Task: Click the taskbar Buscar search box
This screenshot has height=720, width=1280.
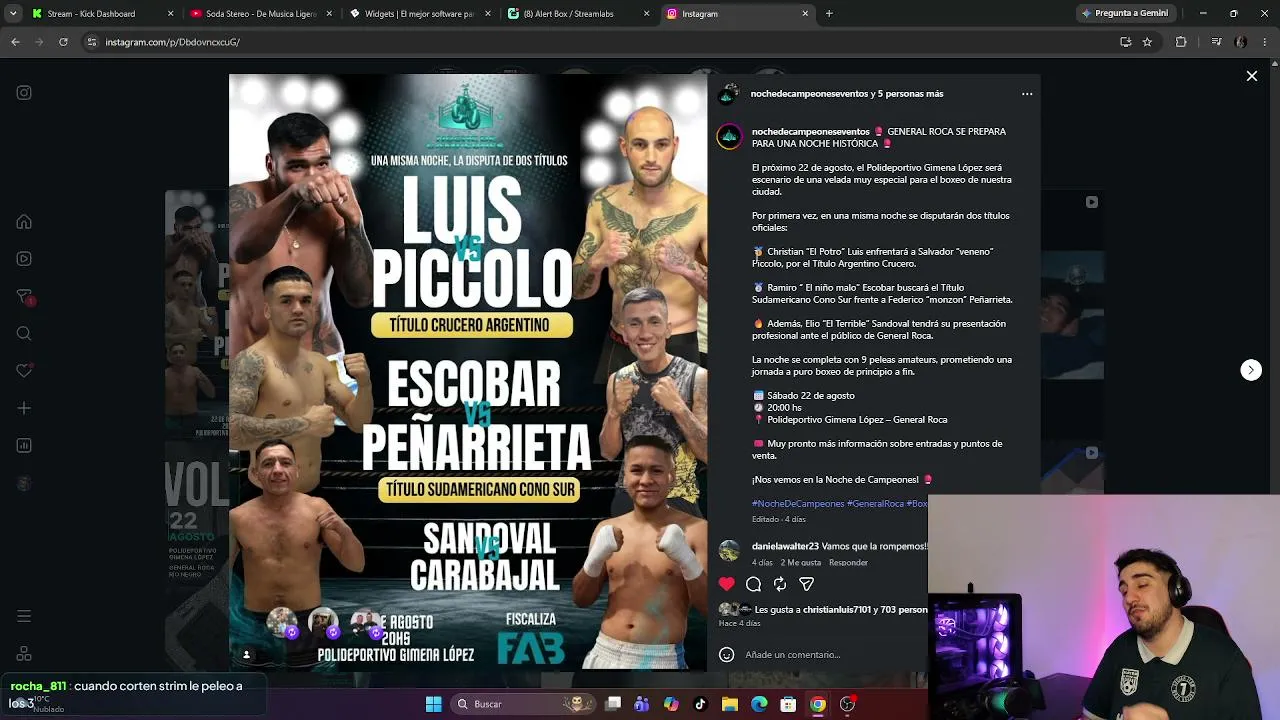Action: click(x=525, y=704)
